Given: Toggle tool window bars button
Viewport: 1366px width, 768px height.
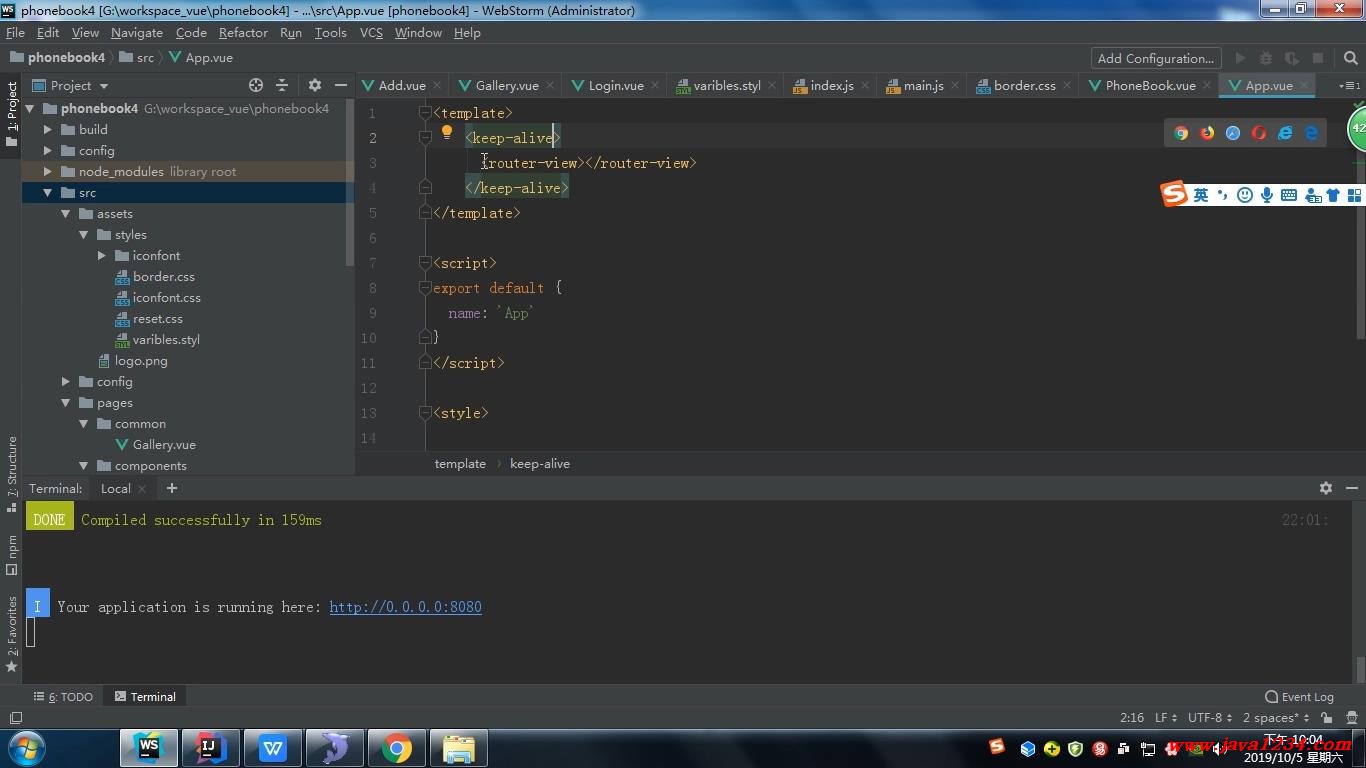Looking at the screenshot, I should [x=15, y=718].
